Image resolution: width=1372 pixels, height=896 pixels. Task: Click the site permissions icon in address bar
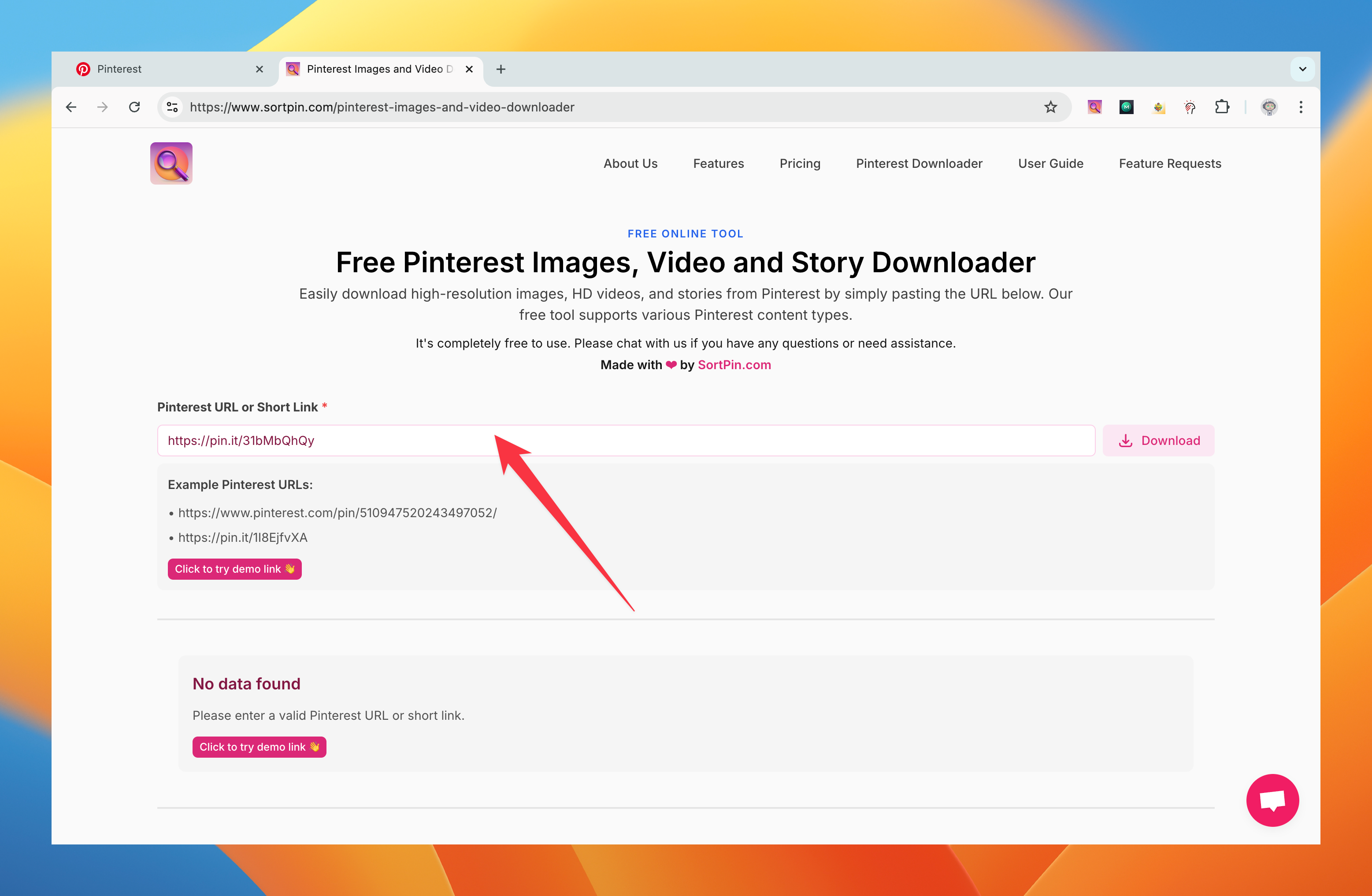coord(171,107)
